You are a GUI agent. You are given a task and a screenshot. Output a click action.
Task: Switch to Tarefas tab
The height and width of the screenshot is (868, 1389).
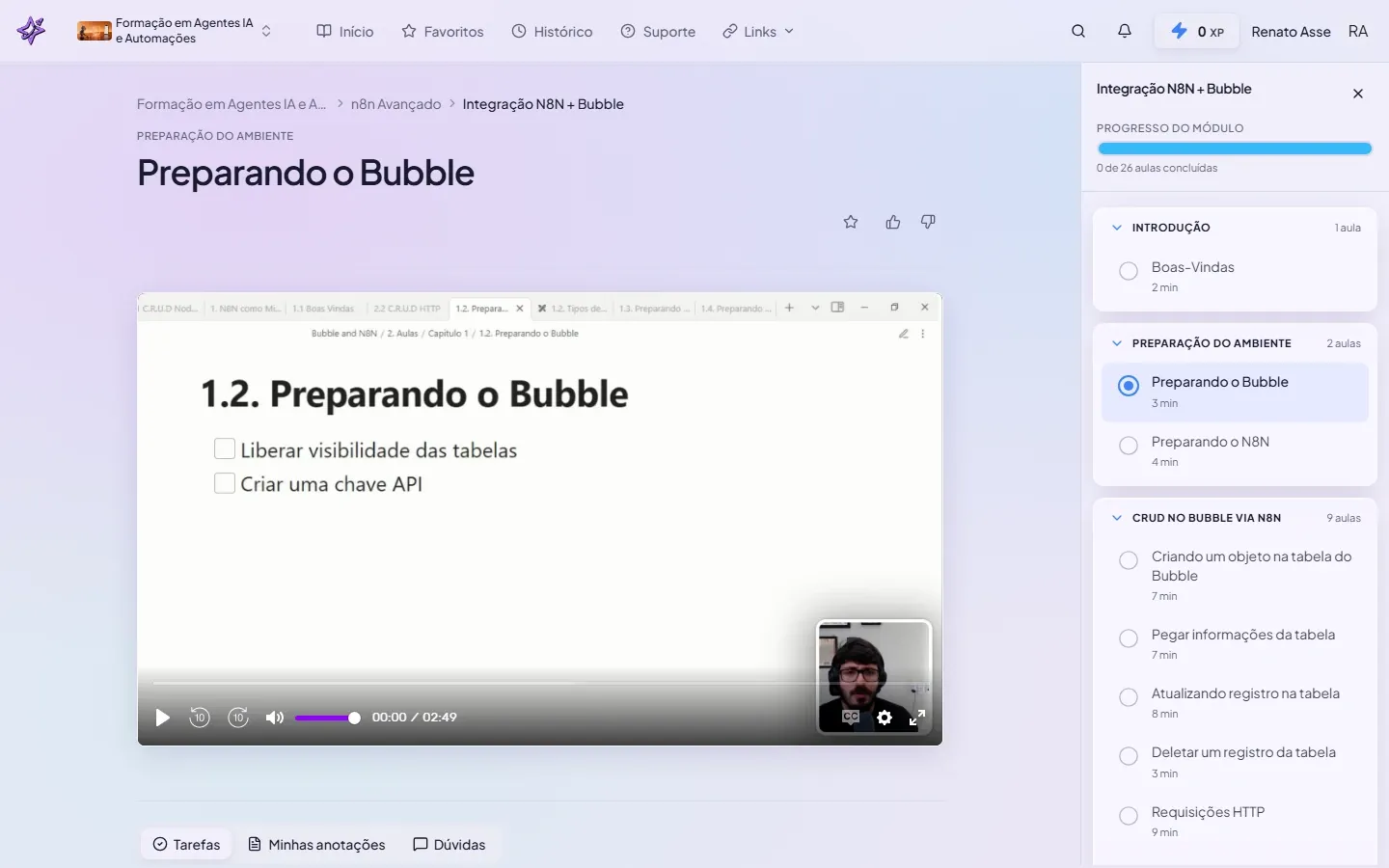(x=187, y=844)
